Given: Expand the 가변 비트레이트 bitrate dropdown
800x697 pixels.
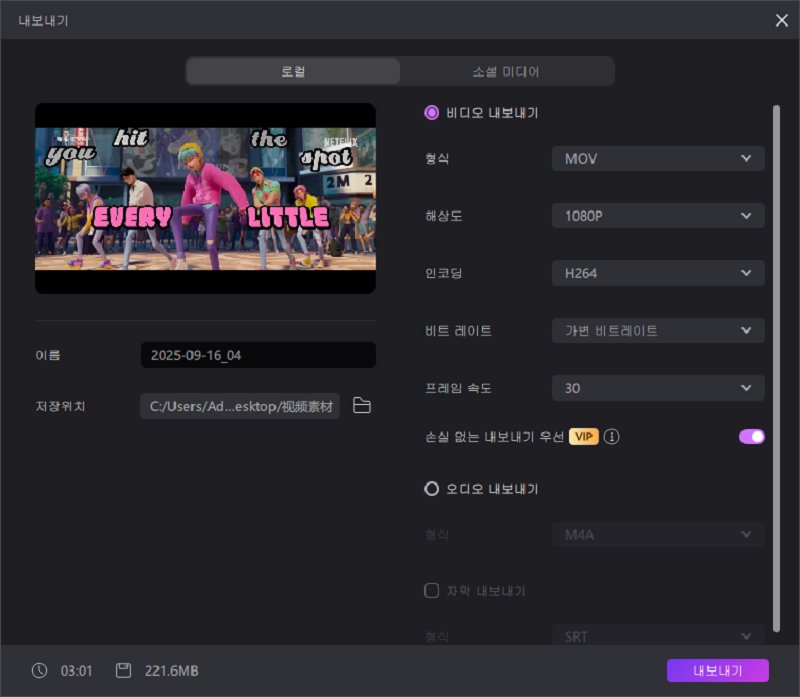Looking at the screenshot, I should click(658, 331).
